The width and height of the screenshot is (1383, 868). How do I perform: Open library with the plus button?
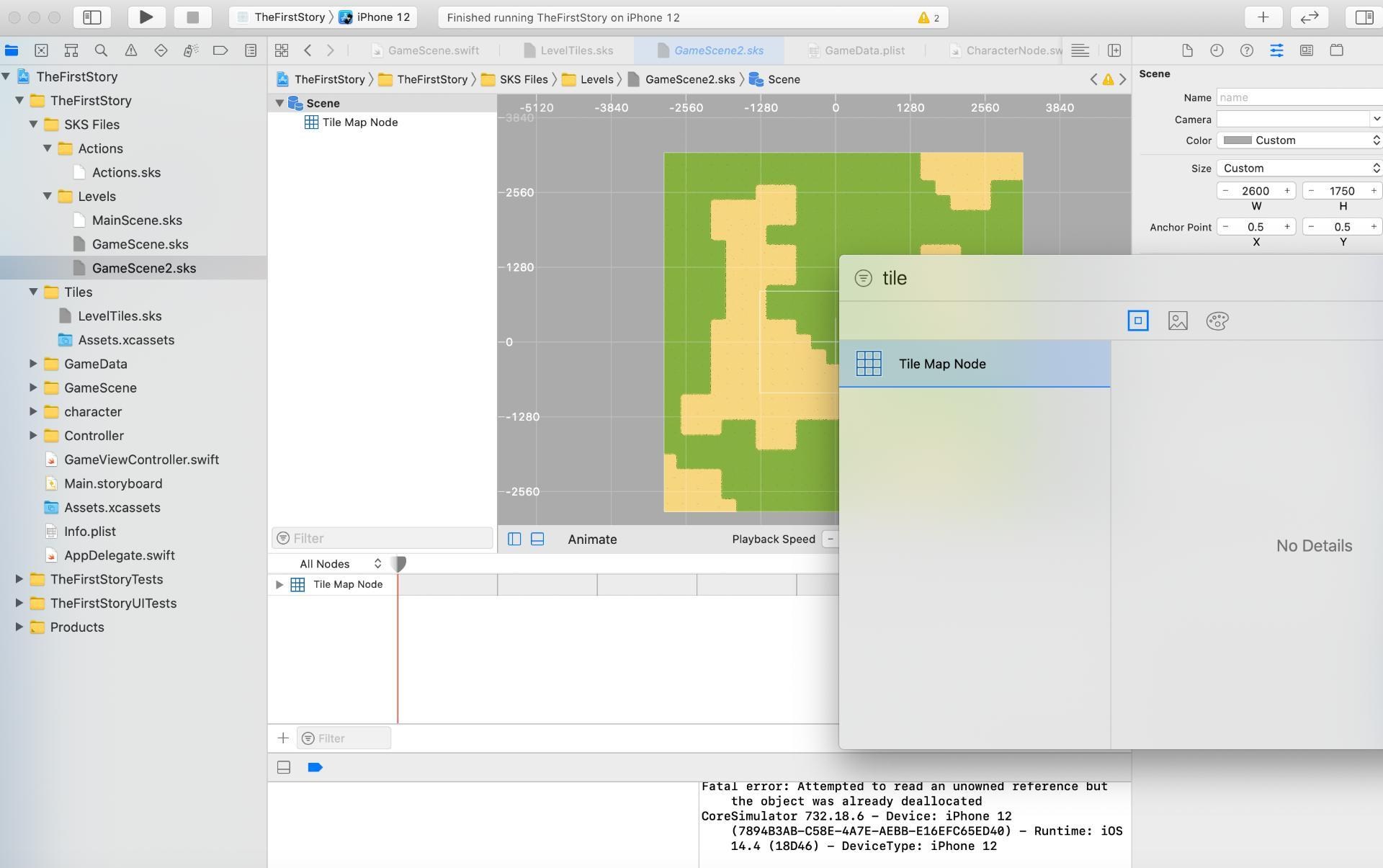coord(1263,17)
